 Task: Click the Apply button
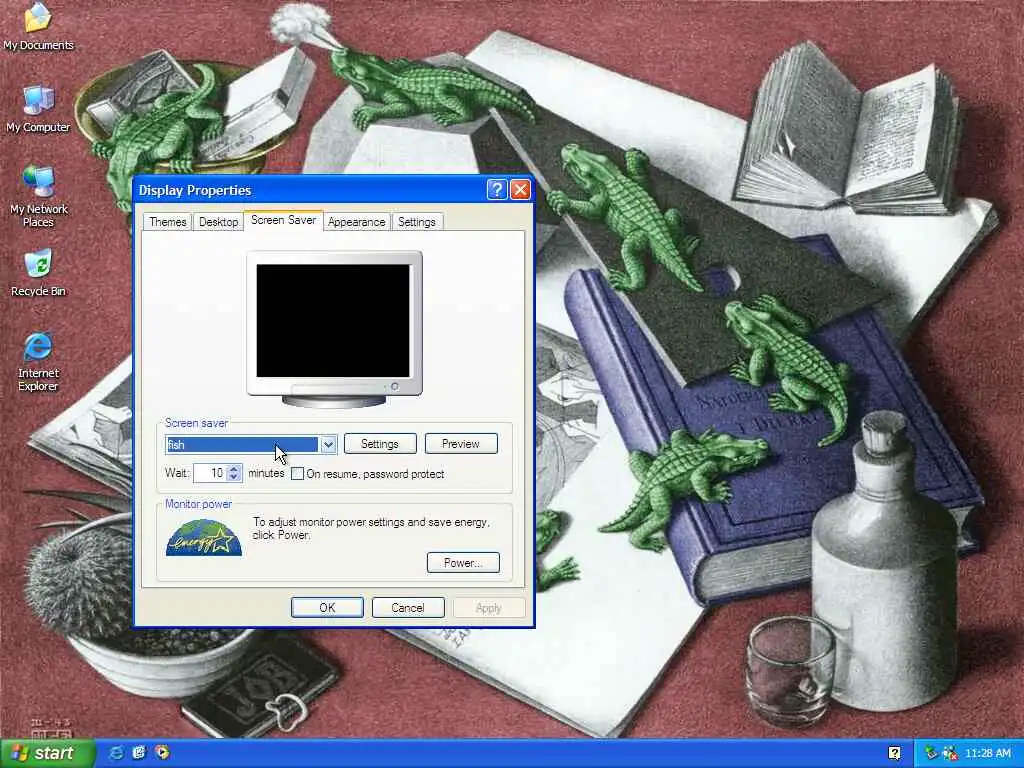point(488,608)
